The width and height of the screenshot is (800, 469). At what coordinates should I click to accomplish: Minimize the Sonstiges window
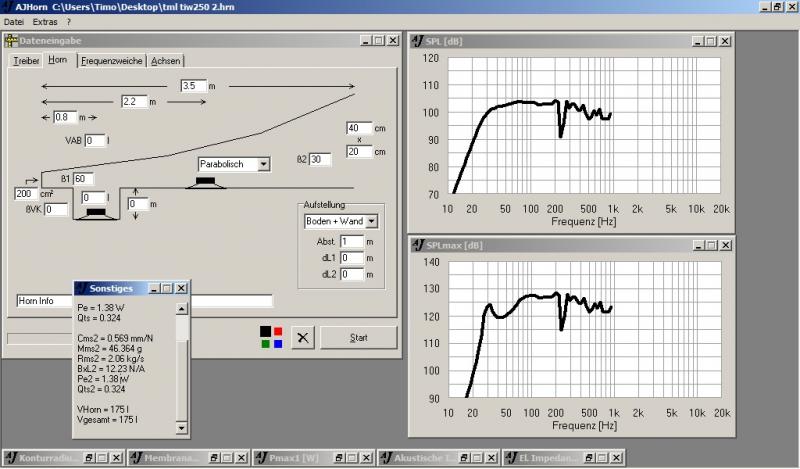coord(154,288)
